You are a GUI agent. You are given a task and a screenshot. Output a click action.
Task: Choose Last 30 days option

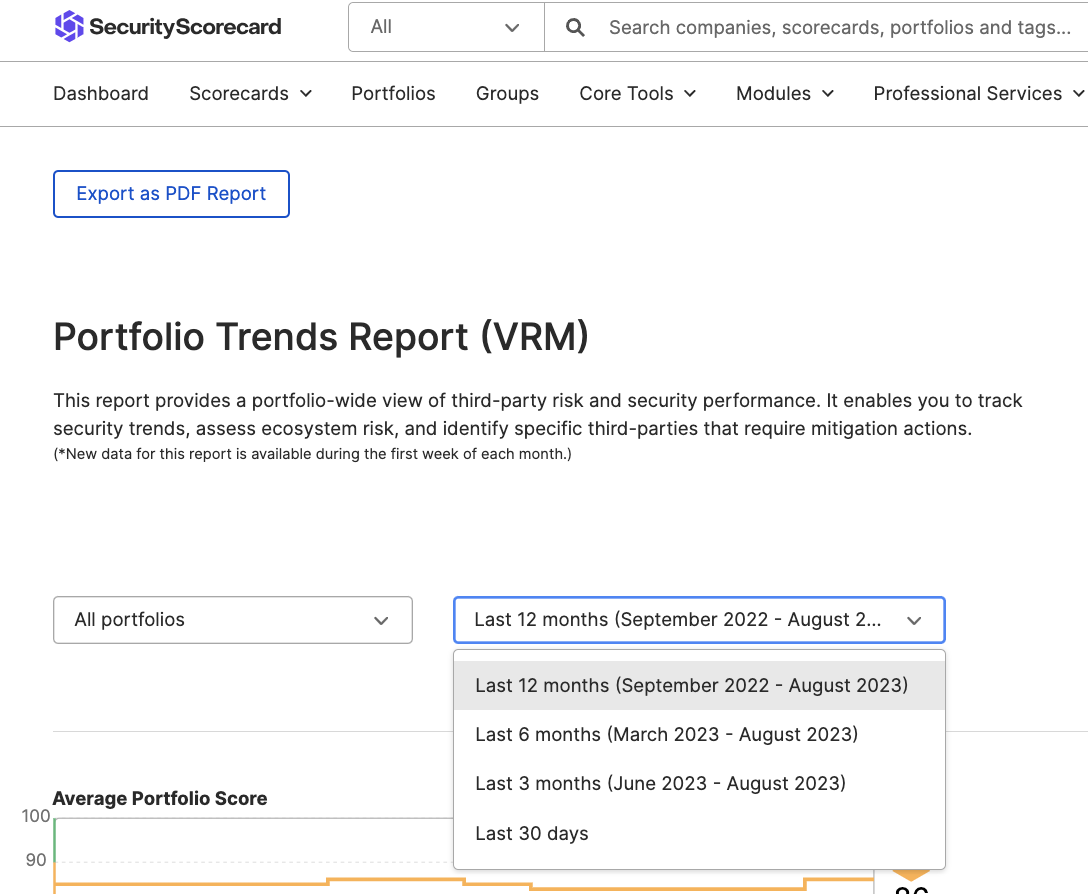pos(699,833)
